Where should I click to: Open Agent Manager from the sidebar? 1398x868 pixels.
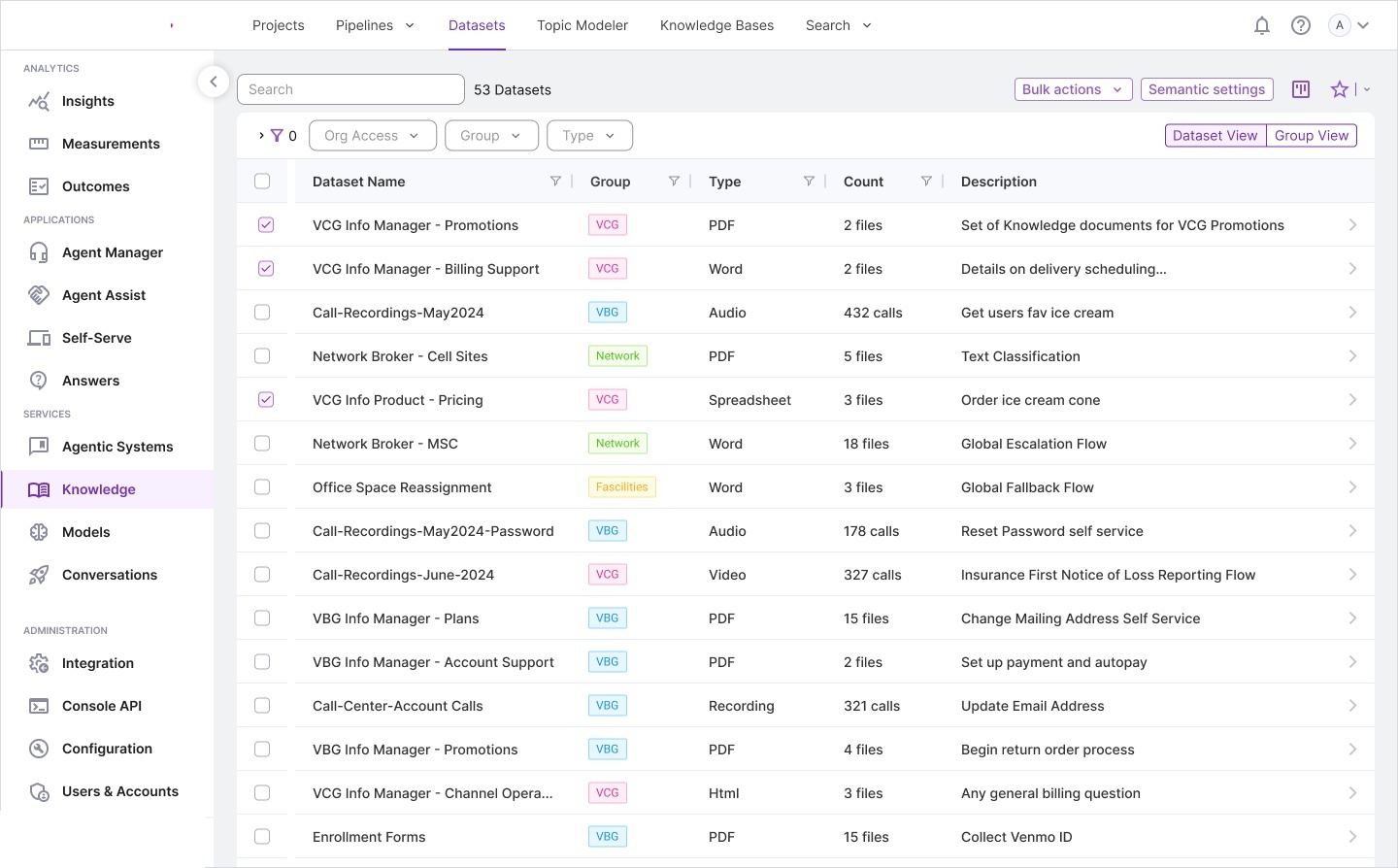(113, 252)
